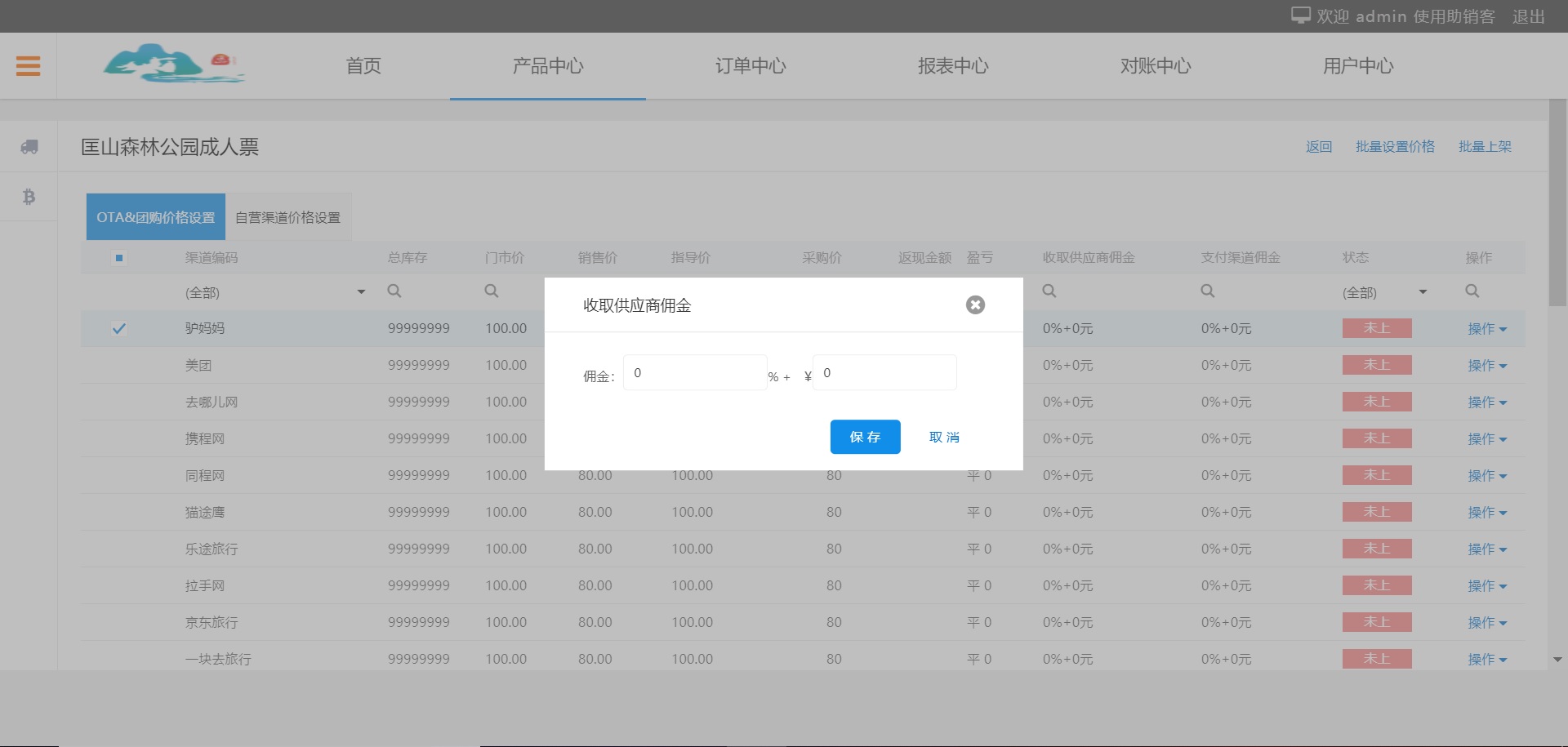Expand 操作 dropdown for 美团 row

pyautogui.click(x=1486, y=366)
